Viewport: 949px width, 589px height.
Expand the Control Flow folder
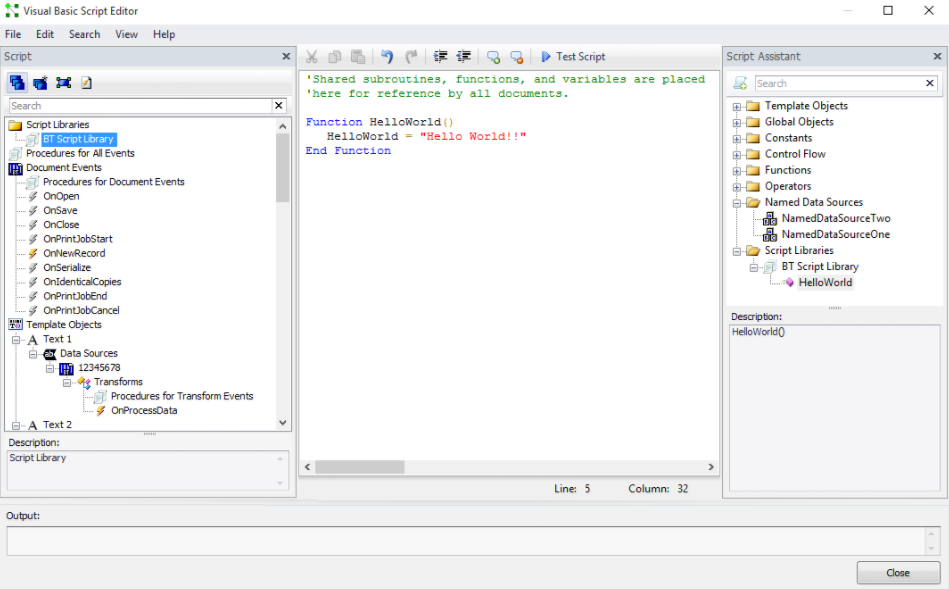click(737, 155)
